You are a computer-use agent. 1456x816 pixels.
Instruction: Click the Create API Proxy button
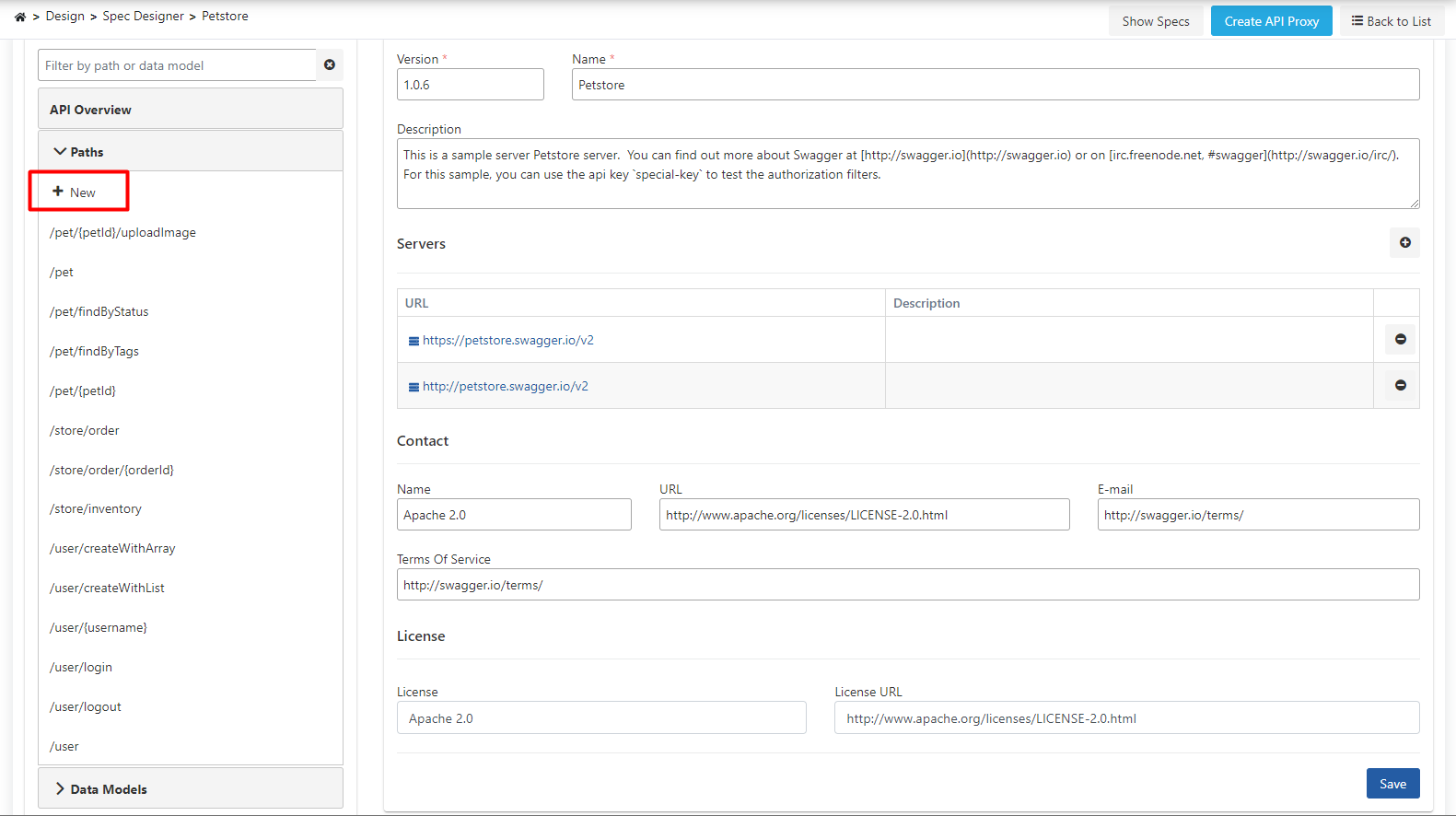(1271, 21)
